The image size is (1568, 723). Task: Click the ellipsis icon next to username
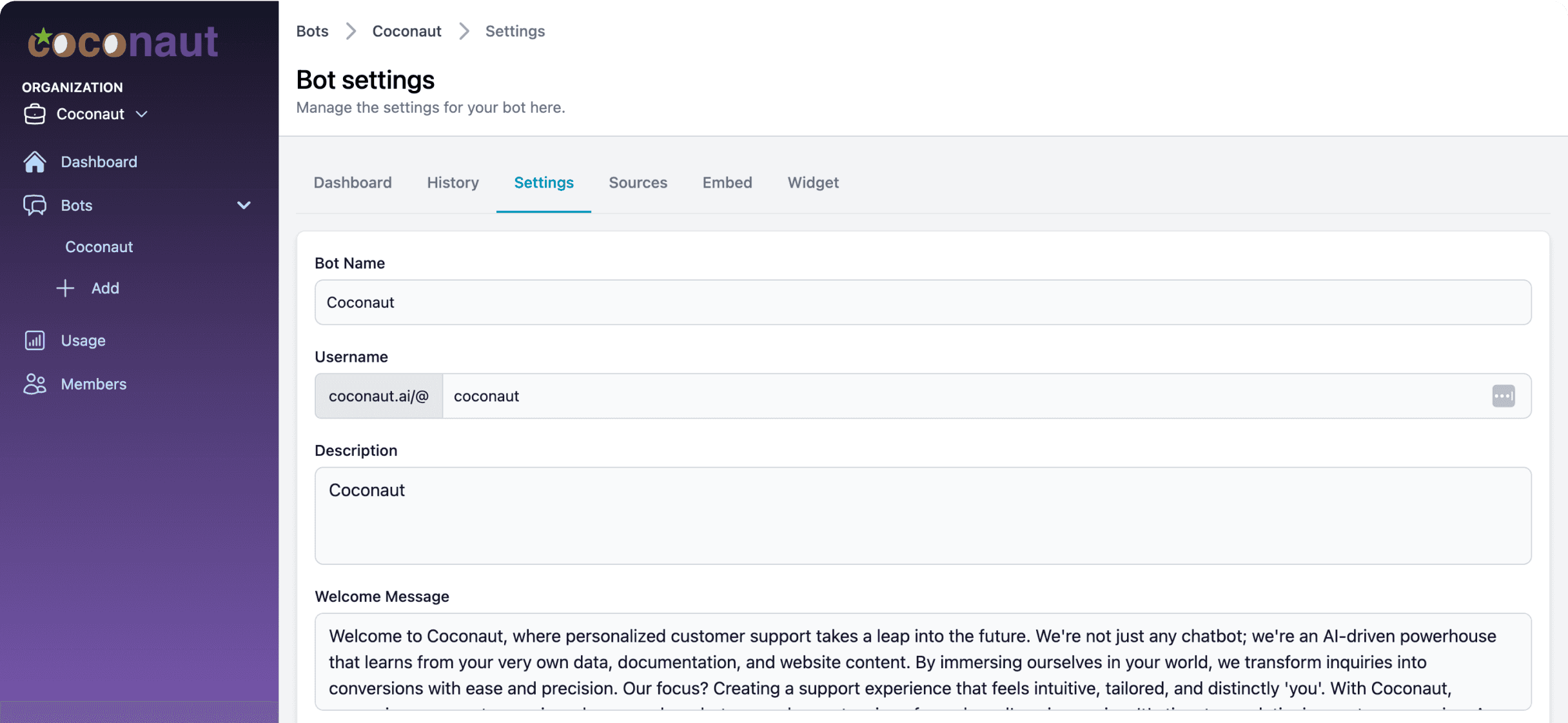1503,395
